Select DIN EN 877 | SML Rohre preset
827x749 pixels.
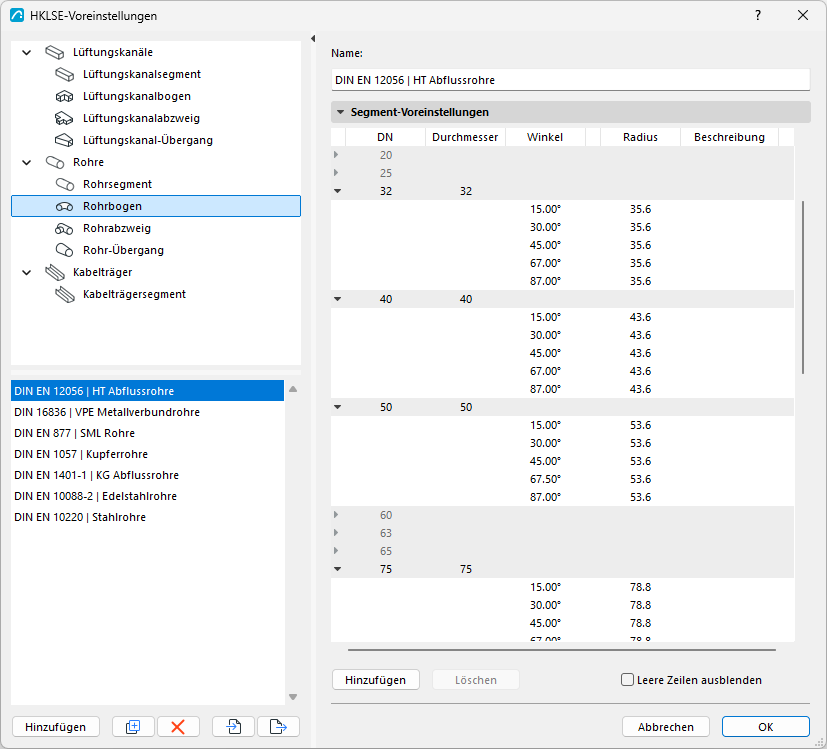tap(147, 433)
